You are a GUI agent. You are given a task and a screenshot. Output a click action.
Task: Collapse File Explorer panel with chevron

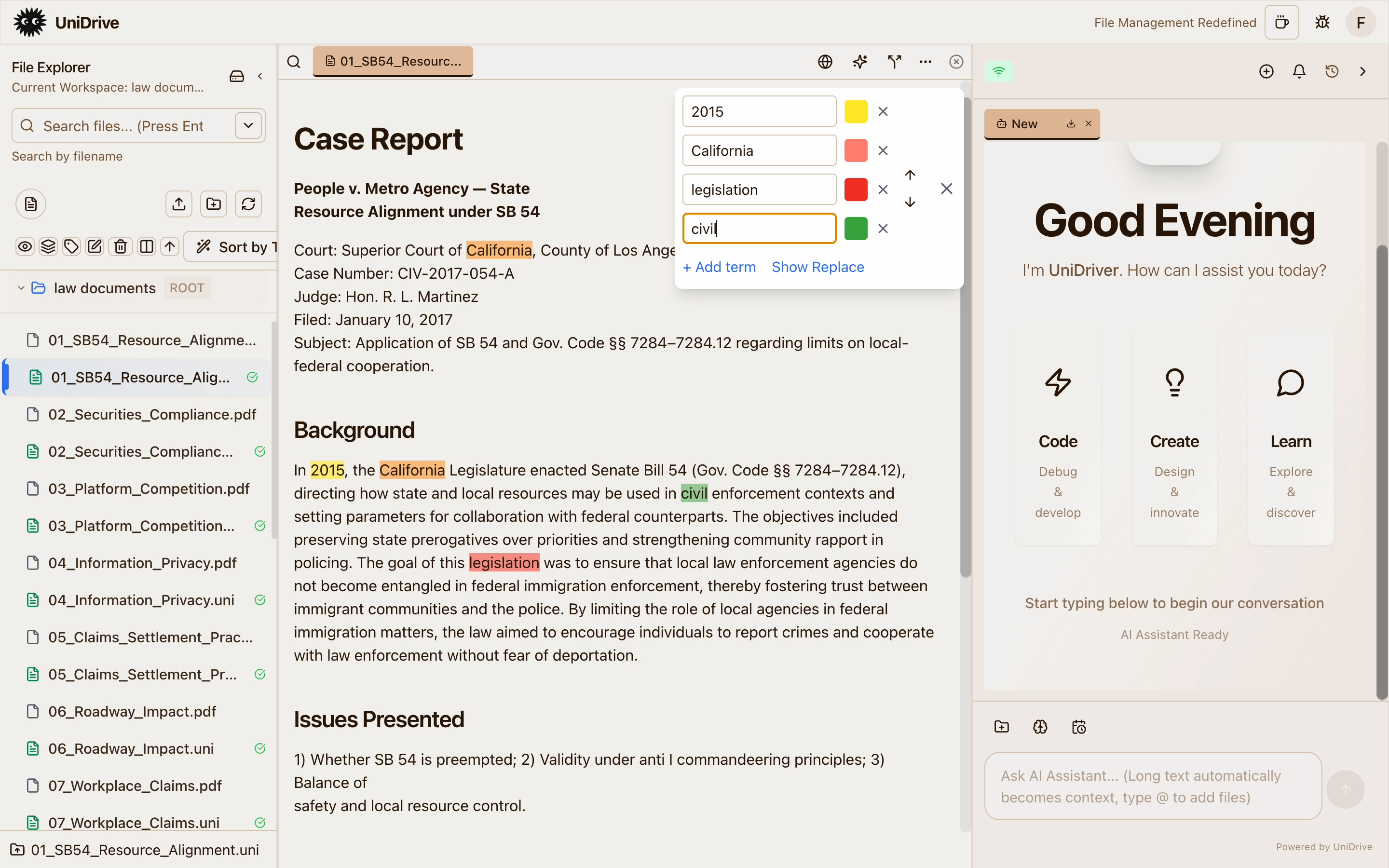click(x=260, y=76)
